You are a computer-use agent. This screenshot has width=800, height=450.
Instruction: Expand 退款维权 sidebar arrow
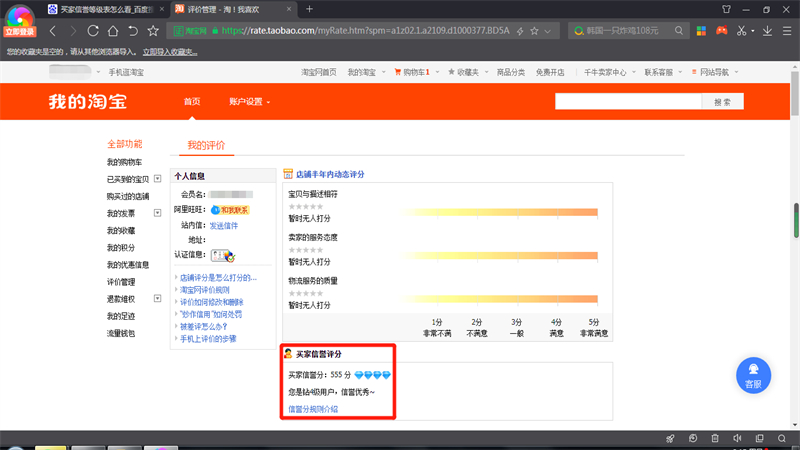pyautogui.click(x=158, y=298)
